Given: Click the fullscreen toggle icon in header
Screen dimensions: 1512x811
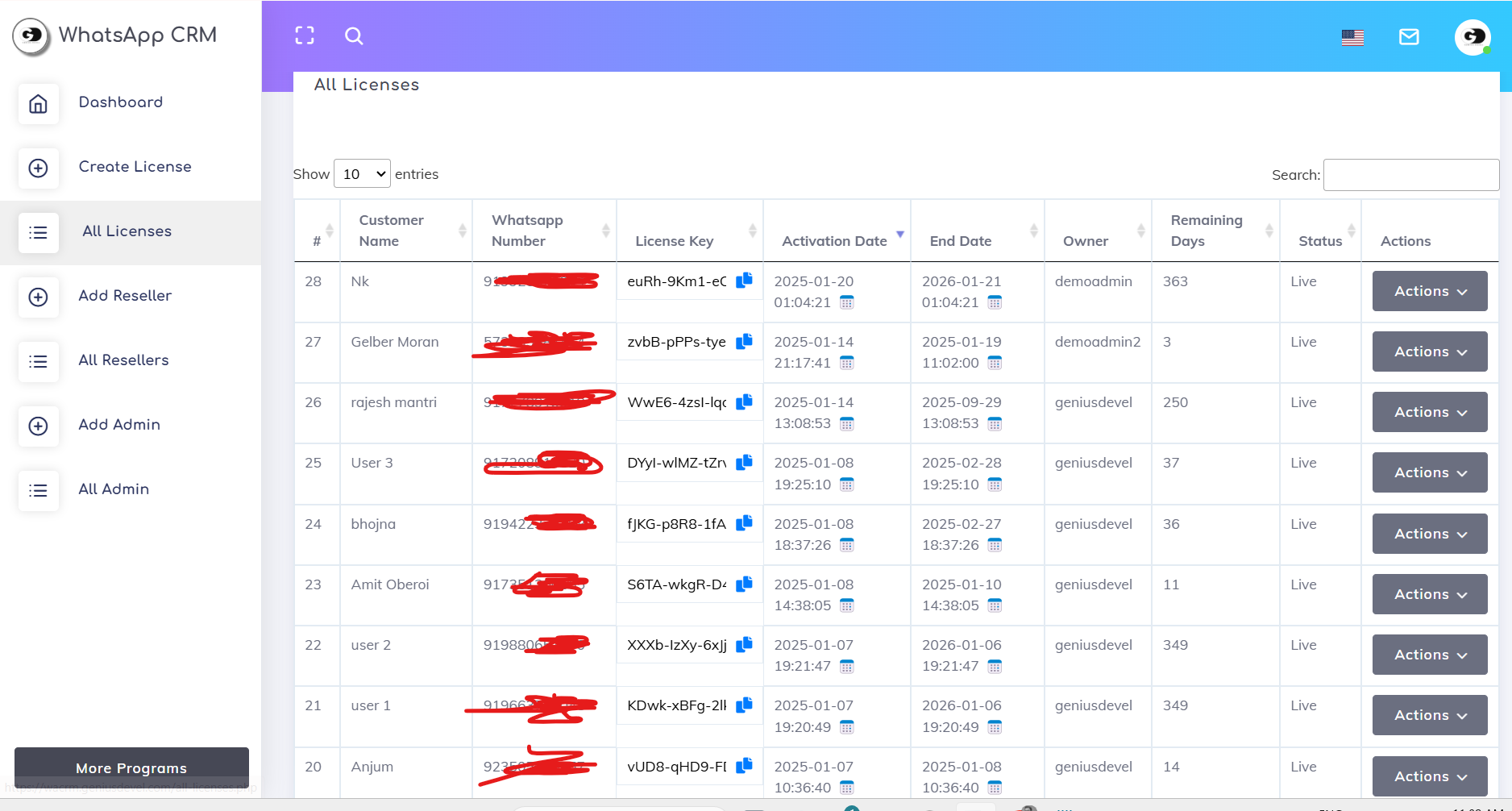Looking at the screenshot, I should pyautogui.click(x=305, y=35).
